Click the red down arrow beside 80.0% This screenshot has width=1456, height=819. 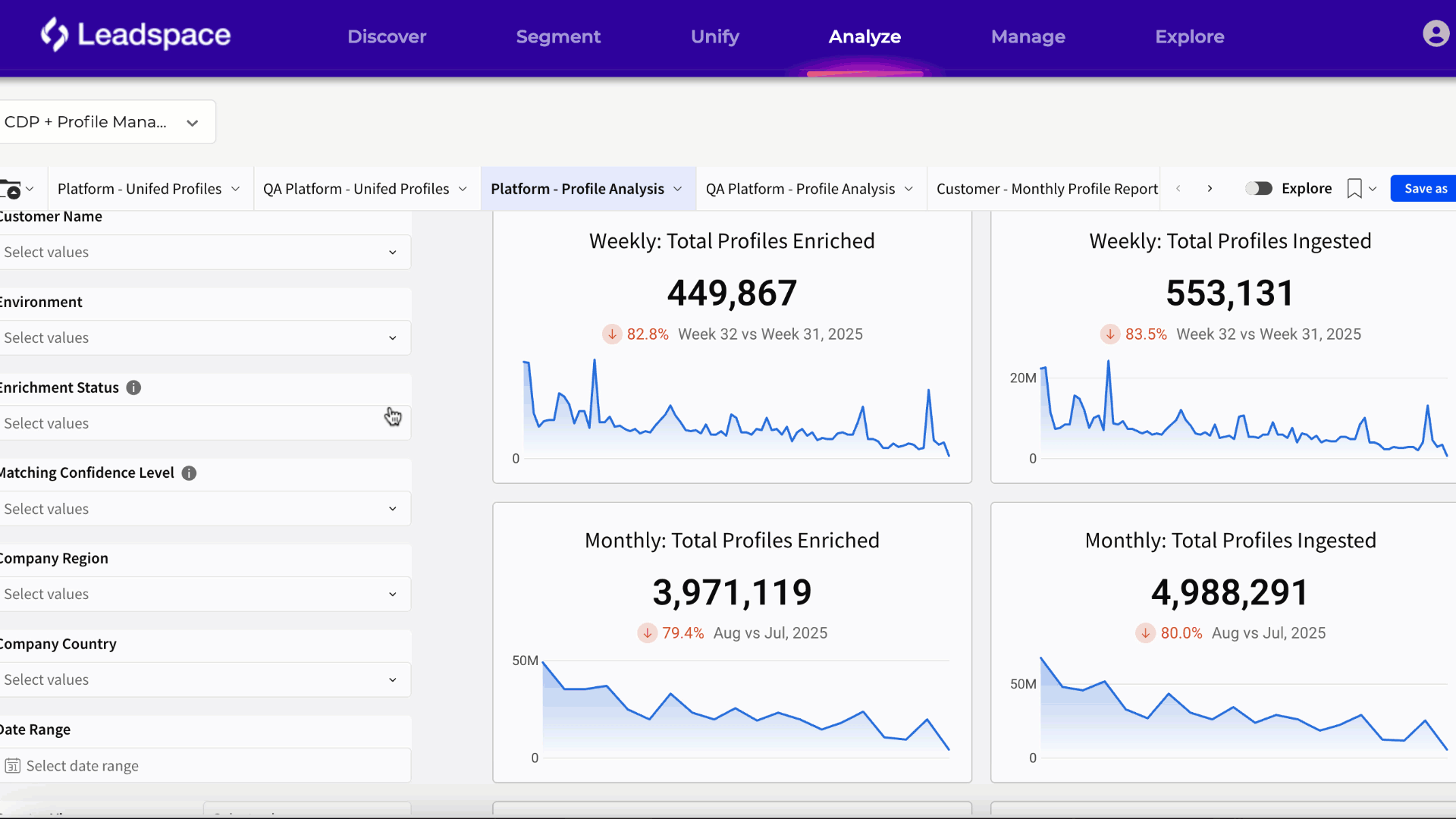[1145, 632]
